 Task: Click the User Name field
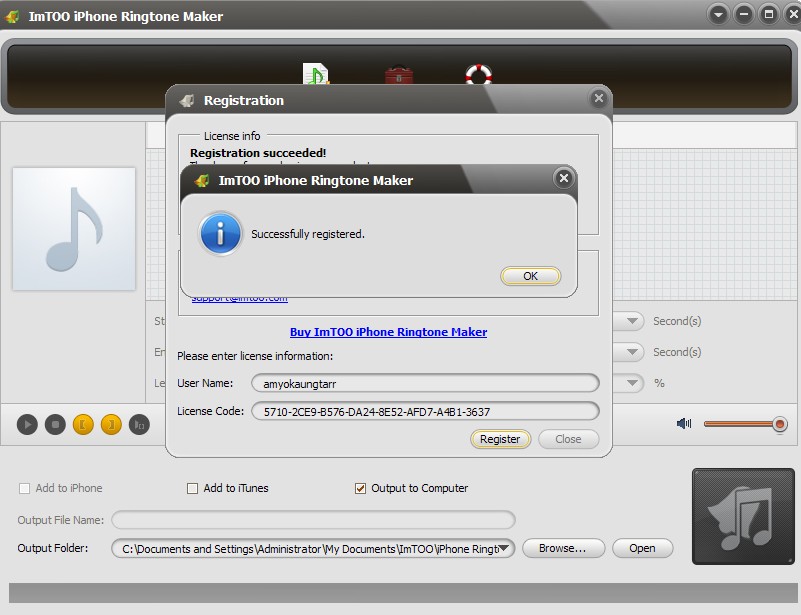tap(425, 383)
